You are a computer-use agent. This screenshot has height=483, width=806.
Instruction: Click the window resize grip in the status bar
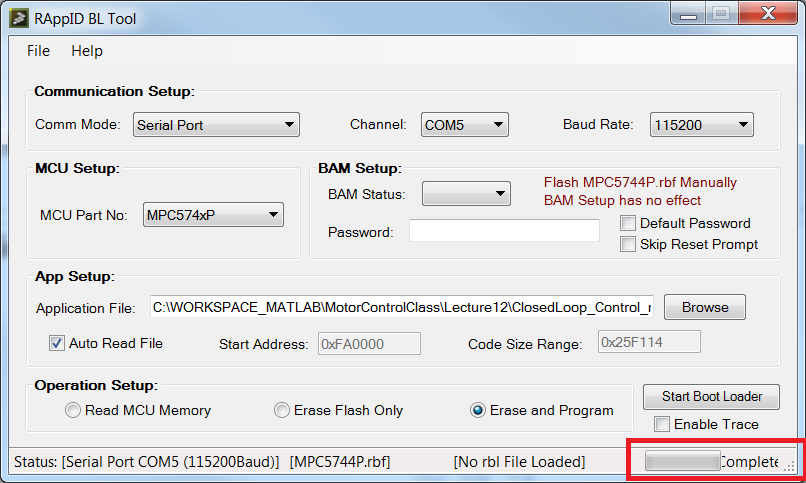click(x=790, y=466)
